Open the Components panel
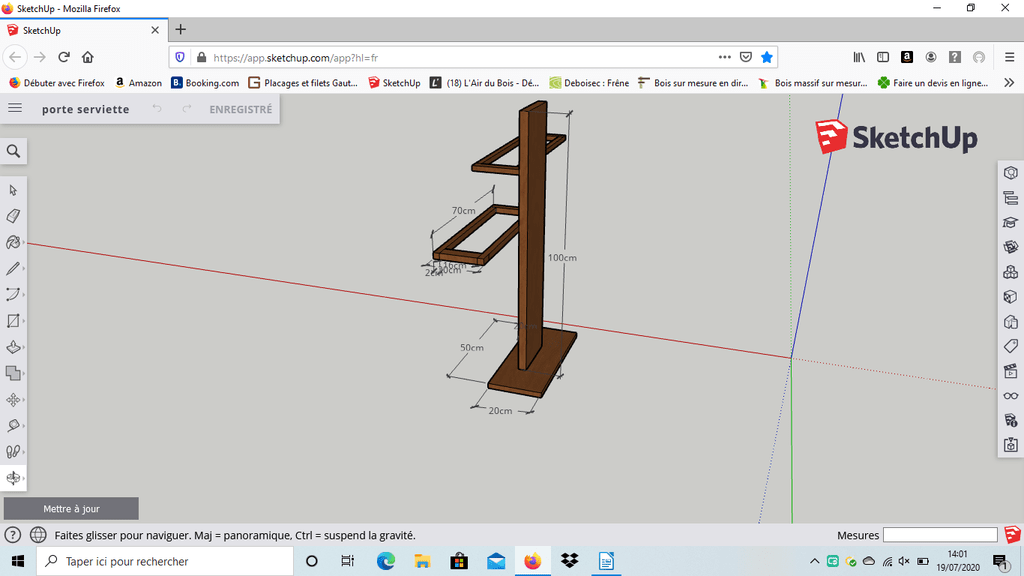 [1010, 272]
